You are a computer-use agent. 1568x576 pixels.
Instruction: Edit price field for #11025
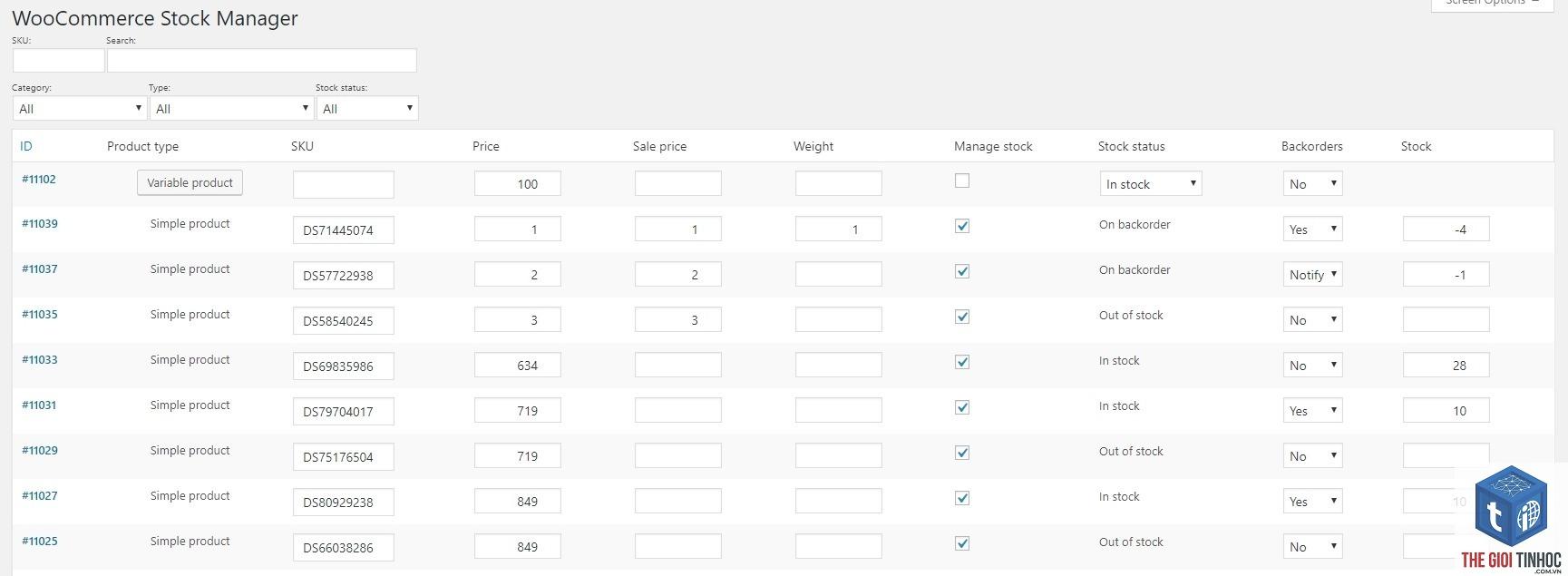518,546
